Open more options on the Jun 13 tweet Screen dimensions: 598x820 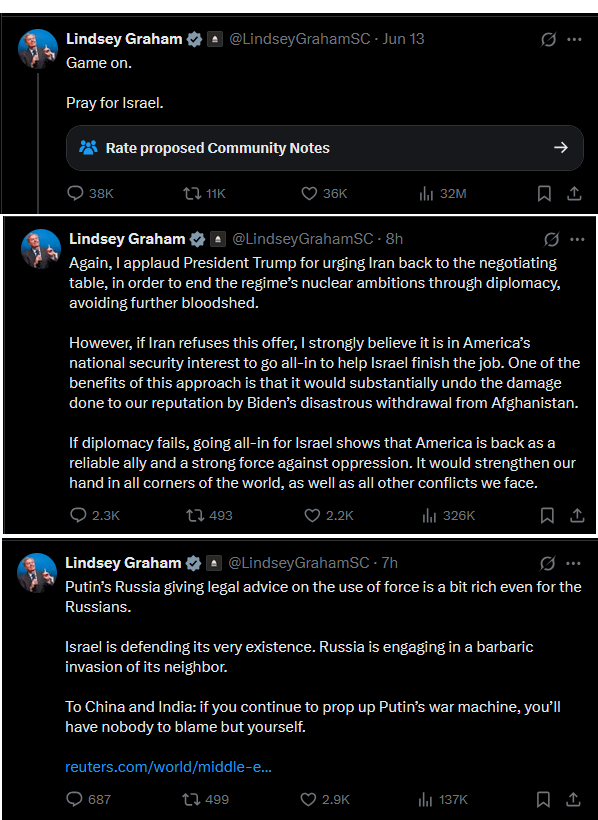click(x=574, y=39)
